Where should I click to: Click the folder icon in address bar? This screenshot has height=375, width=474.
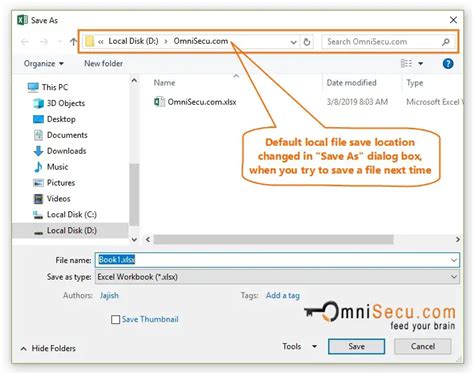tap(89, 41)
